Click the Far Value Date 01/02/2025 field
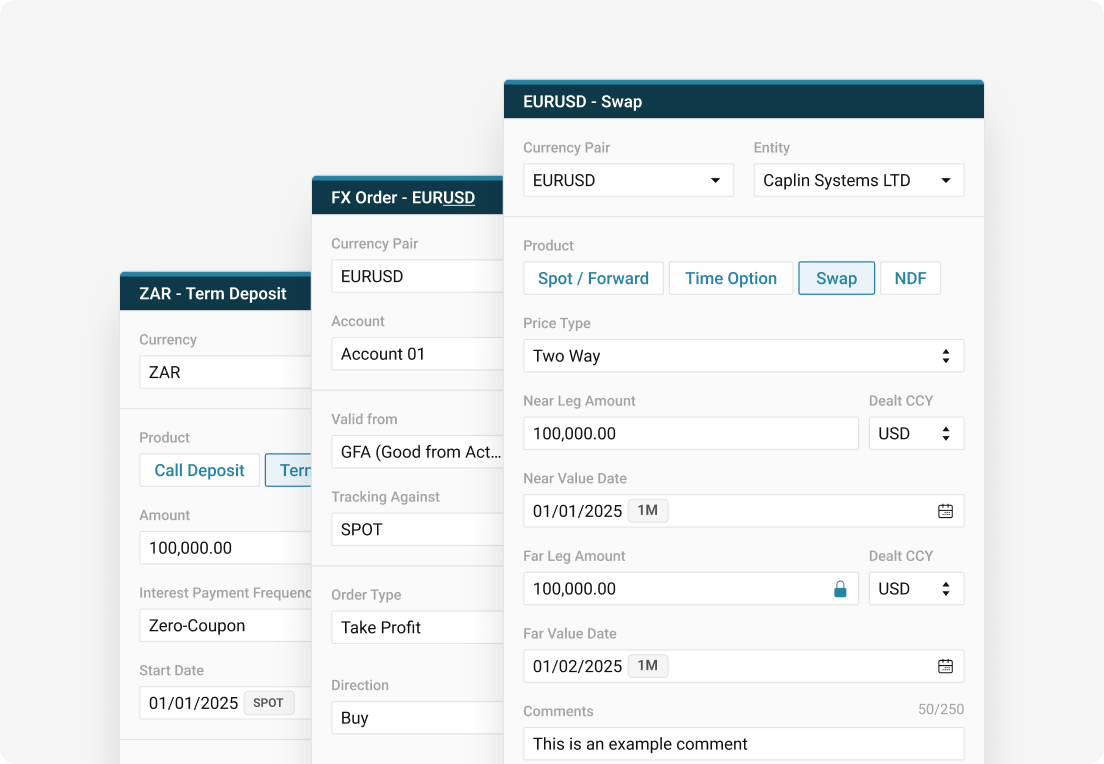1104x764 pixels. pos(744,666)
